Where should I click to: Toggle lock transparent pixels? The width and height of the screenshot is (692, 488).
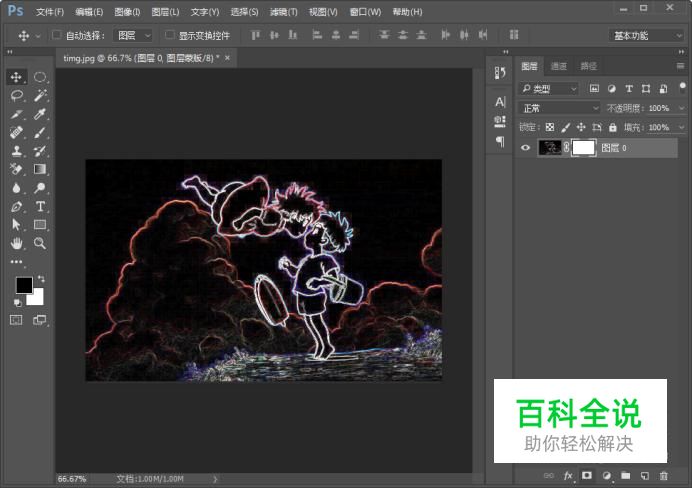pos(549,128)
